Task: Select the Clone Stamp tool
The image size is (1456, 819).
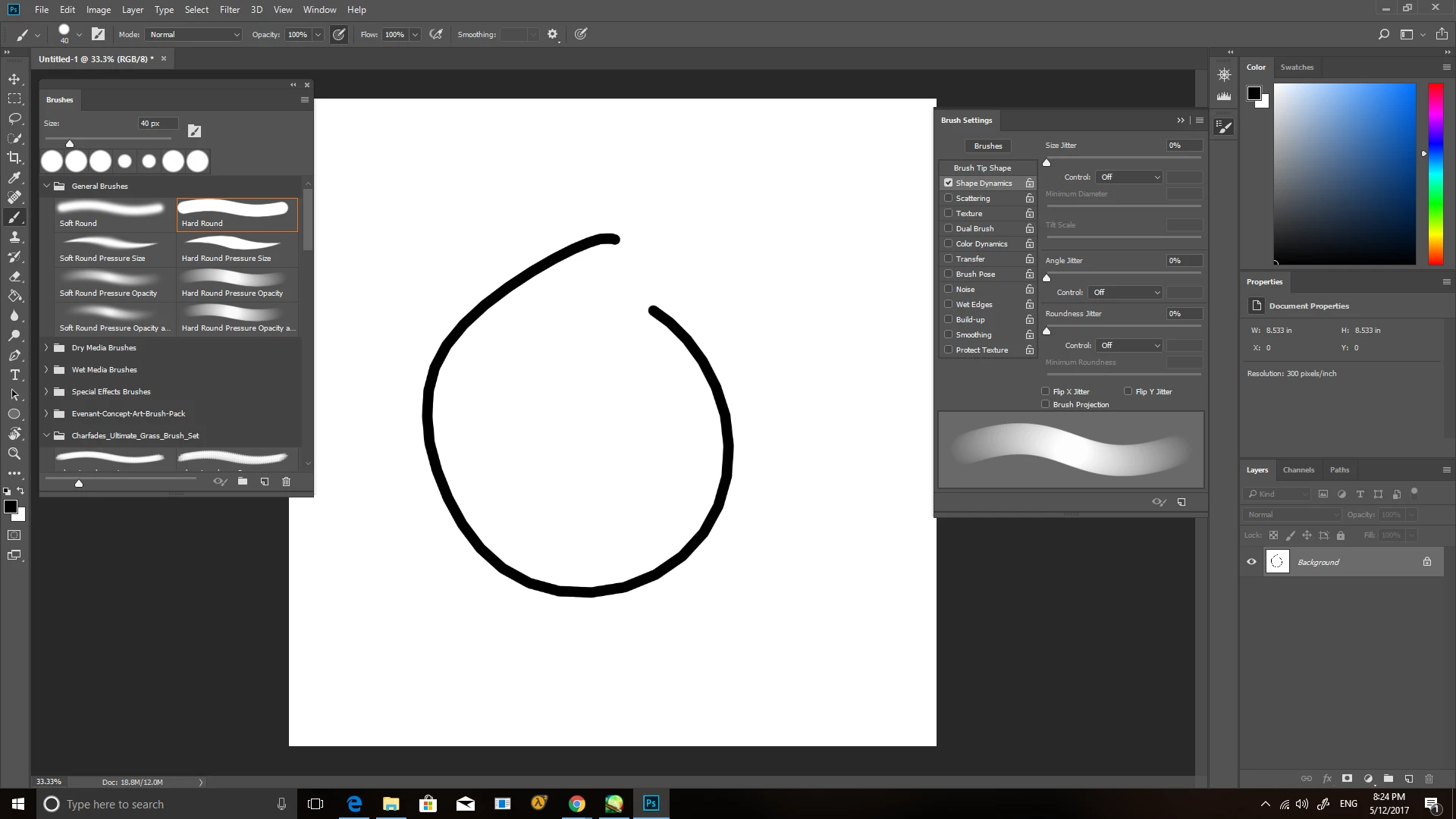Action: [x=14, y=237]
